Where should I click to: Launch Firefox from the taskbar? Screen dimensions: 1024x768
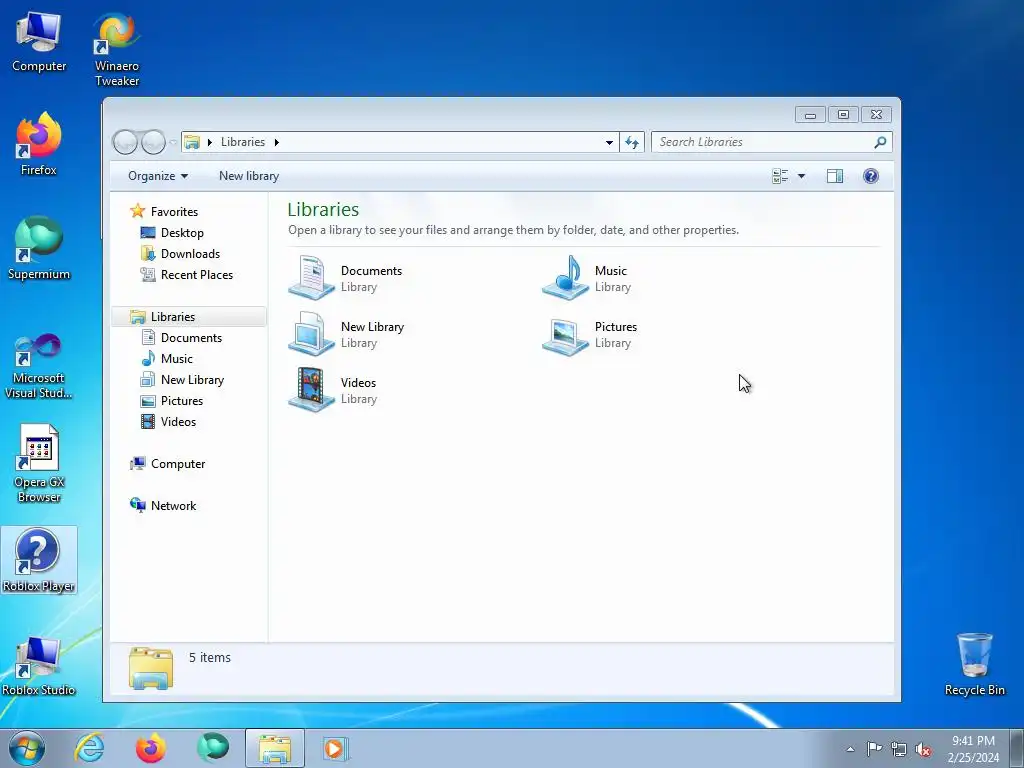point(151,748)
